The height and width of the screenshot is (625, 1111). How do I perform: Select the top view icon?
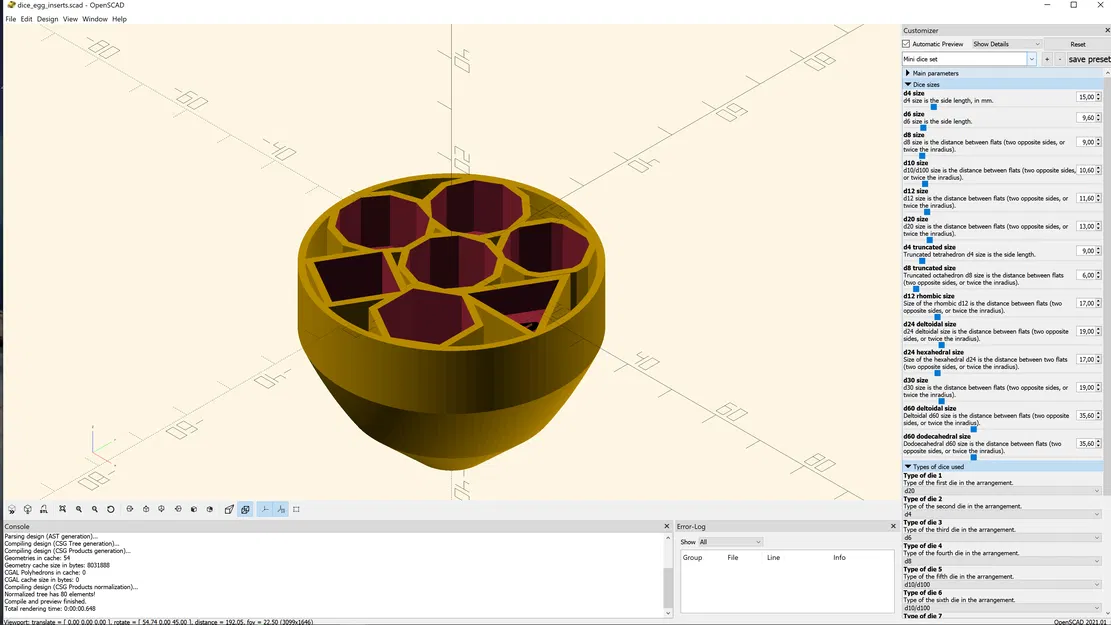point(144,509)
